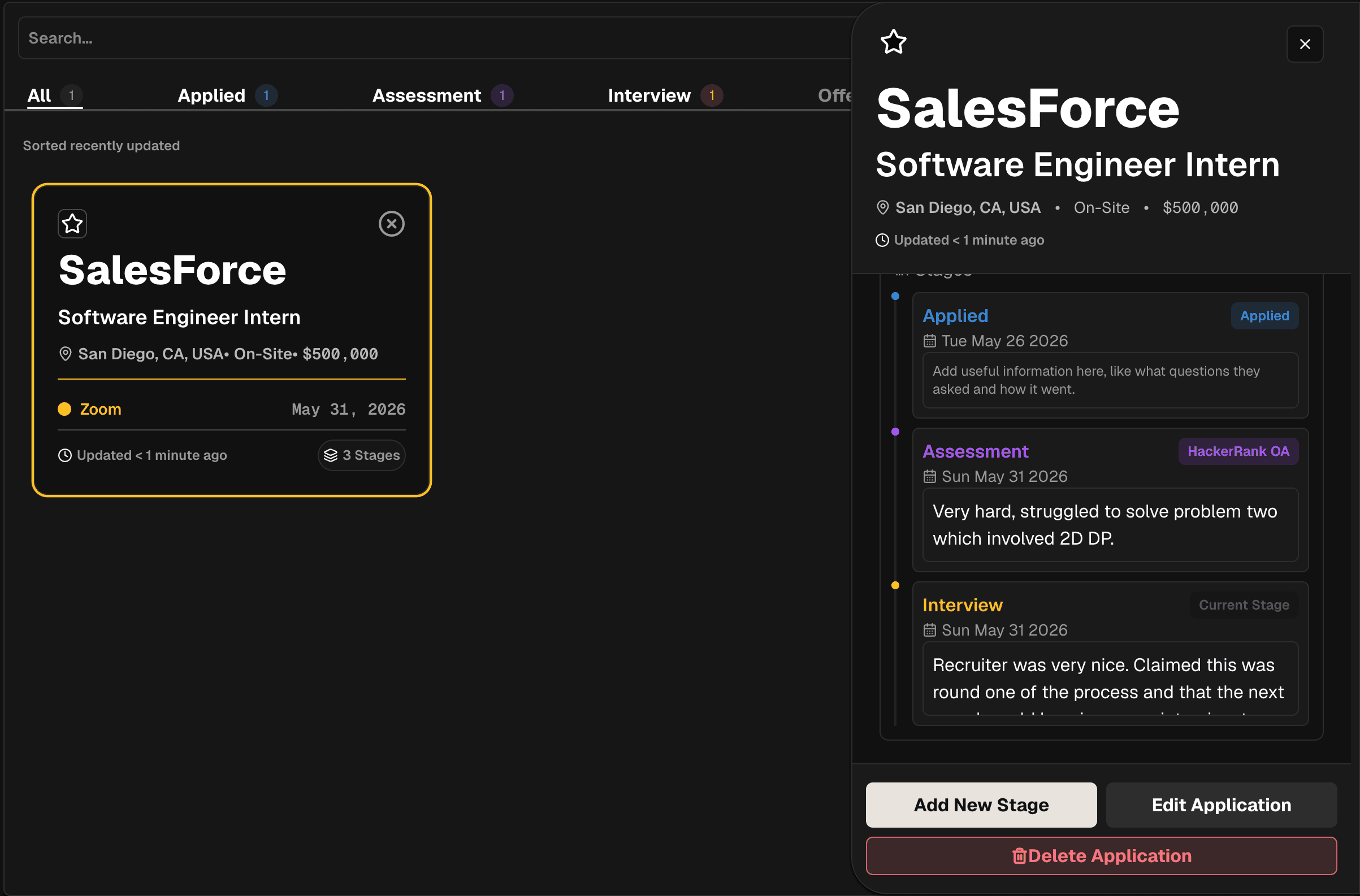Toggle favorite star in details panel header
Viewport: 1360px width, 896px height.
coord(894,42)
